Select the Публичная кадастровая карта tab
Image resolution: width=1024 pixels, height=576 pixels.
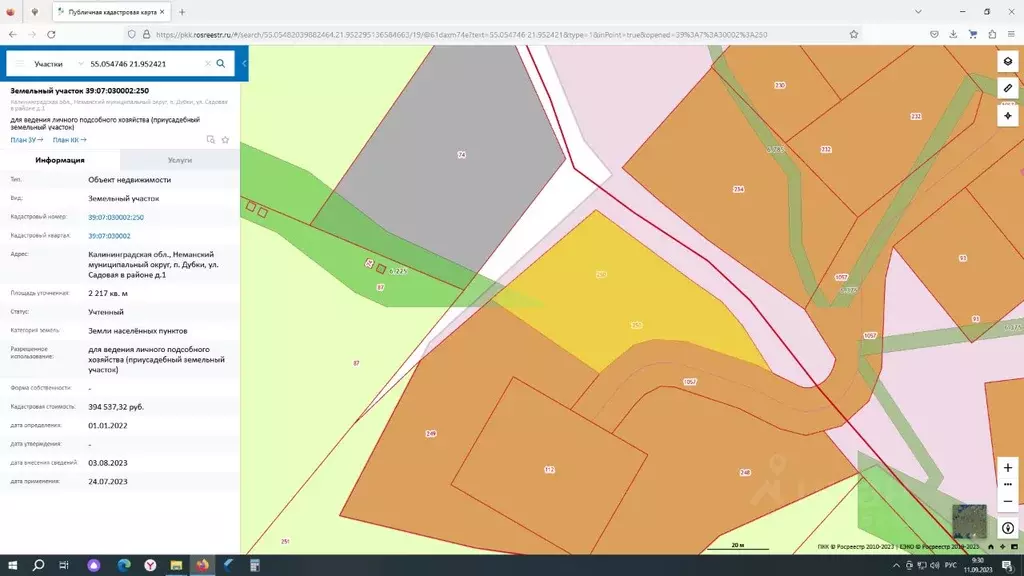pyautogui.click(x=112, y=12)
